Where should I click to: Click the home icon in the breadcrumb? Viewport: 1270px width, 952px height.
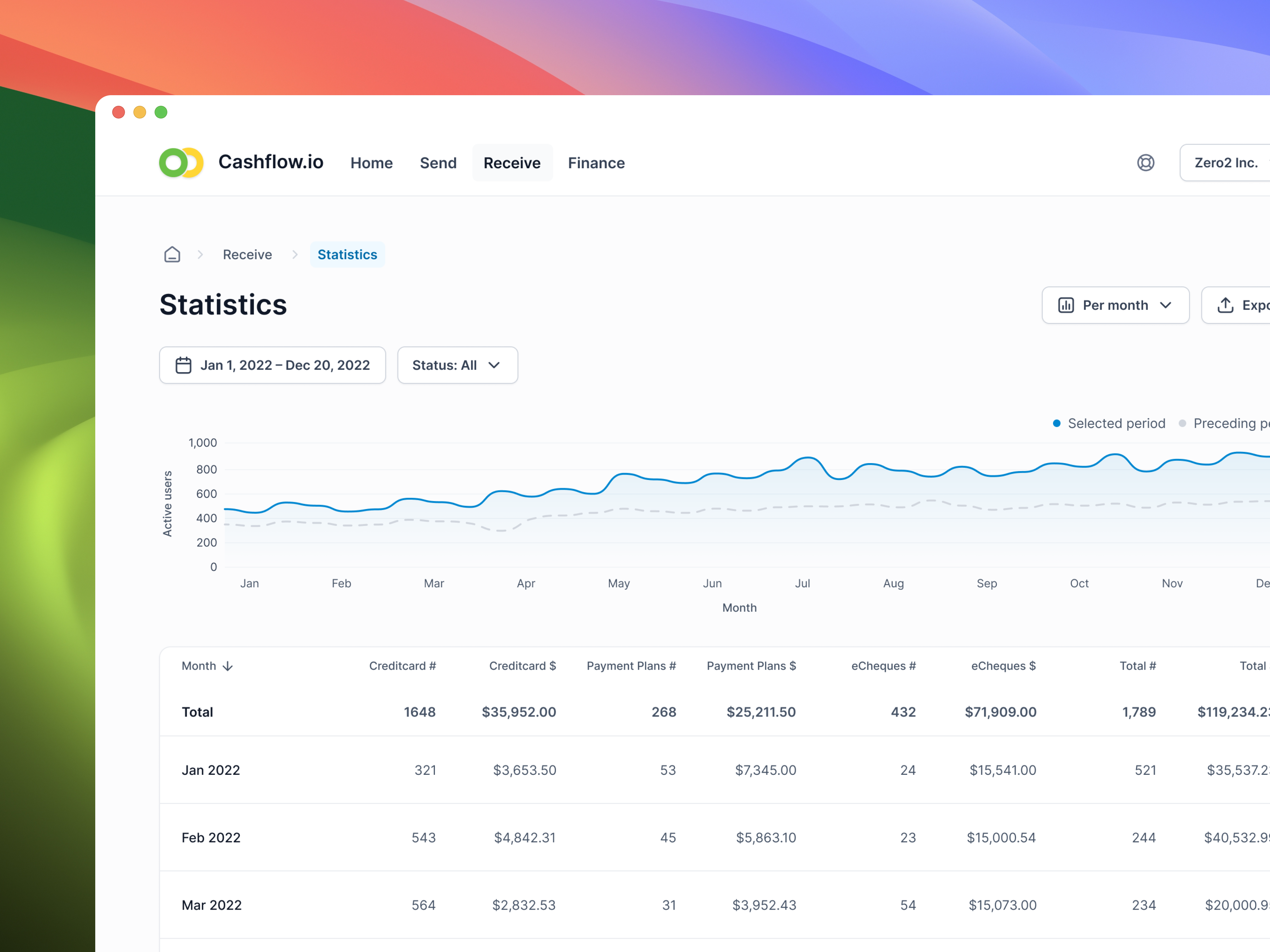pos(172,254)
